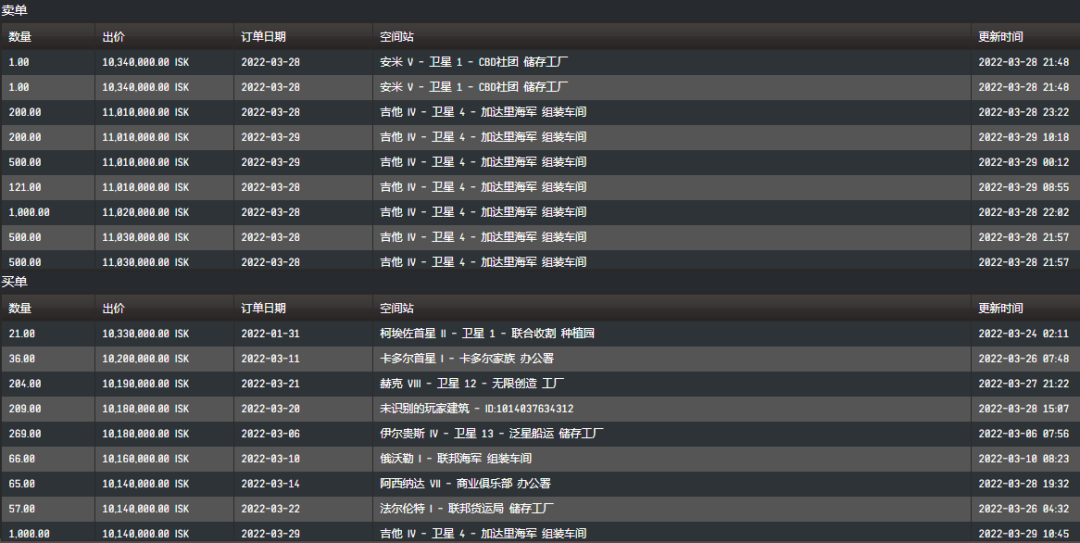Sort buy orders by 数量 column header

point(20,308)
